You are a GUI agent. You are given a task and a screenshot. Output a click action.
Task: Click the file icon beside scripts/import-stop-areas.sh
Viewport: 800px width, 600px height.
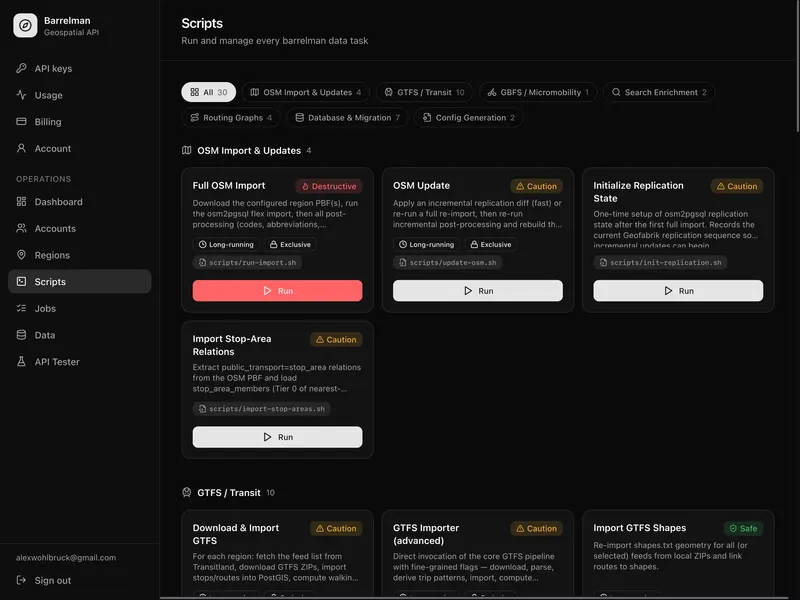[203, 409]
